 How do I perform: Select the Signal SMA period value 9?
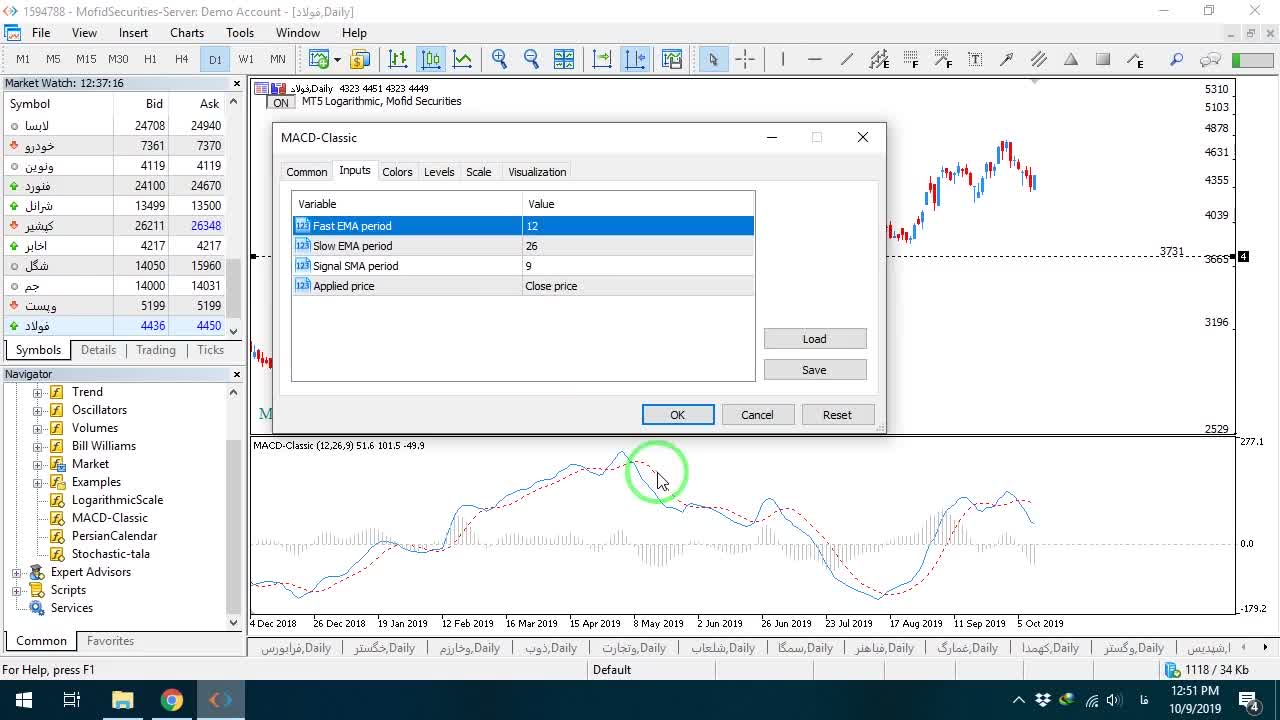(638, 266)
